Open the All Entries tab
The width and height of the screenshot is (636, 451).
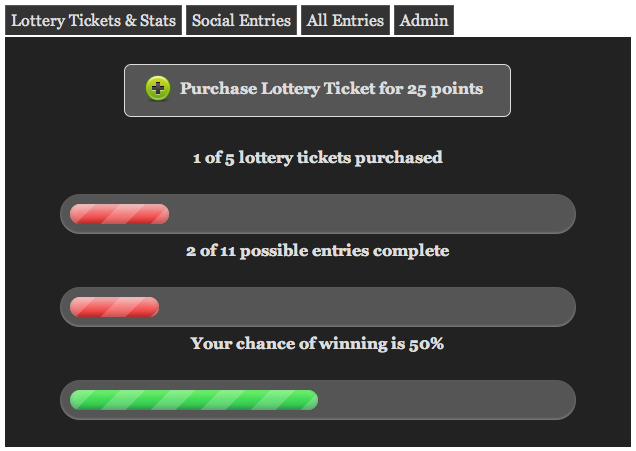pyautogui.click(x=345, y=20)
